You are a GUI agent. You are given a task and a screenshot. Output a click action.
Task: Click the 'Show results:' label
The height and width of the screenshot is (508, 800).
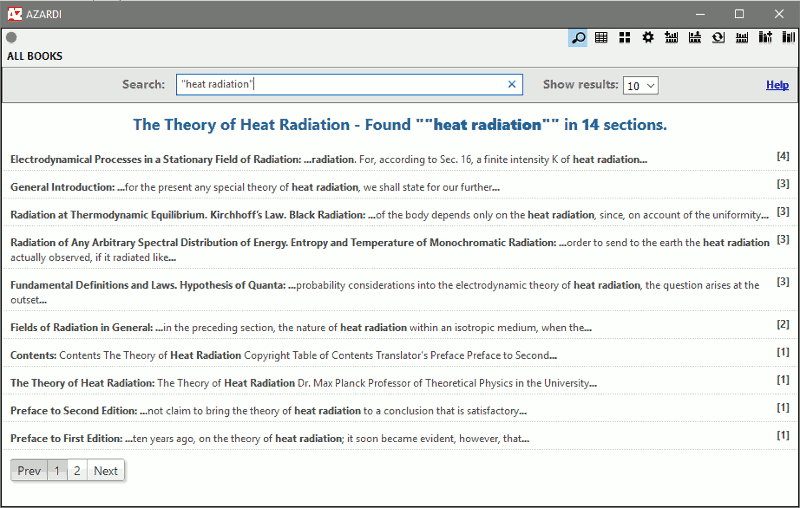581,85
